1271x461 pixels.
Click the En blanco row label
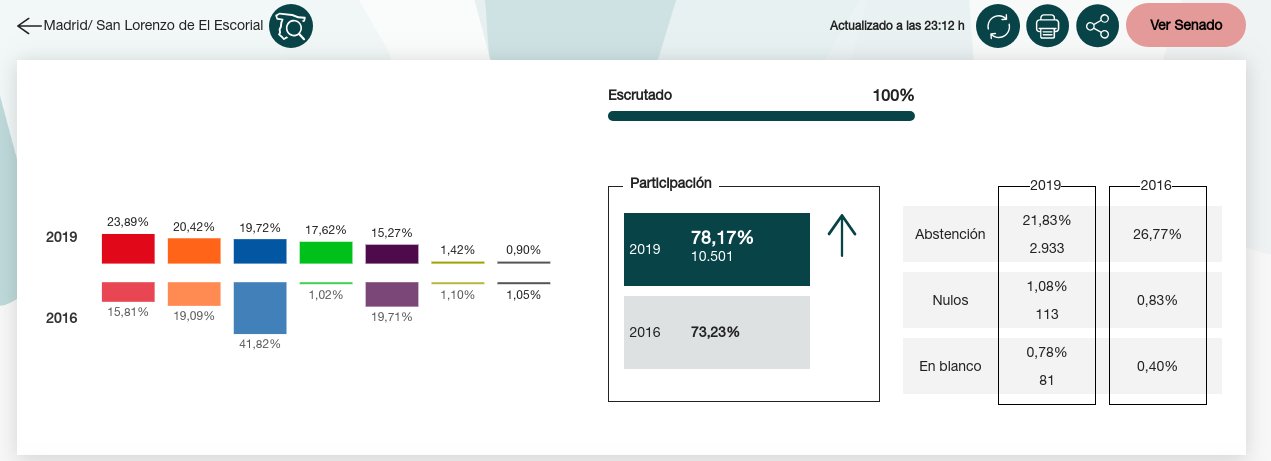[x=950, y=366]
